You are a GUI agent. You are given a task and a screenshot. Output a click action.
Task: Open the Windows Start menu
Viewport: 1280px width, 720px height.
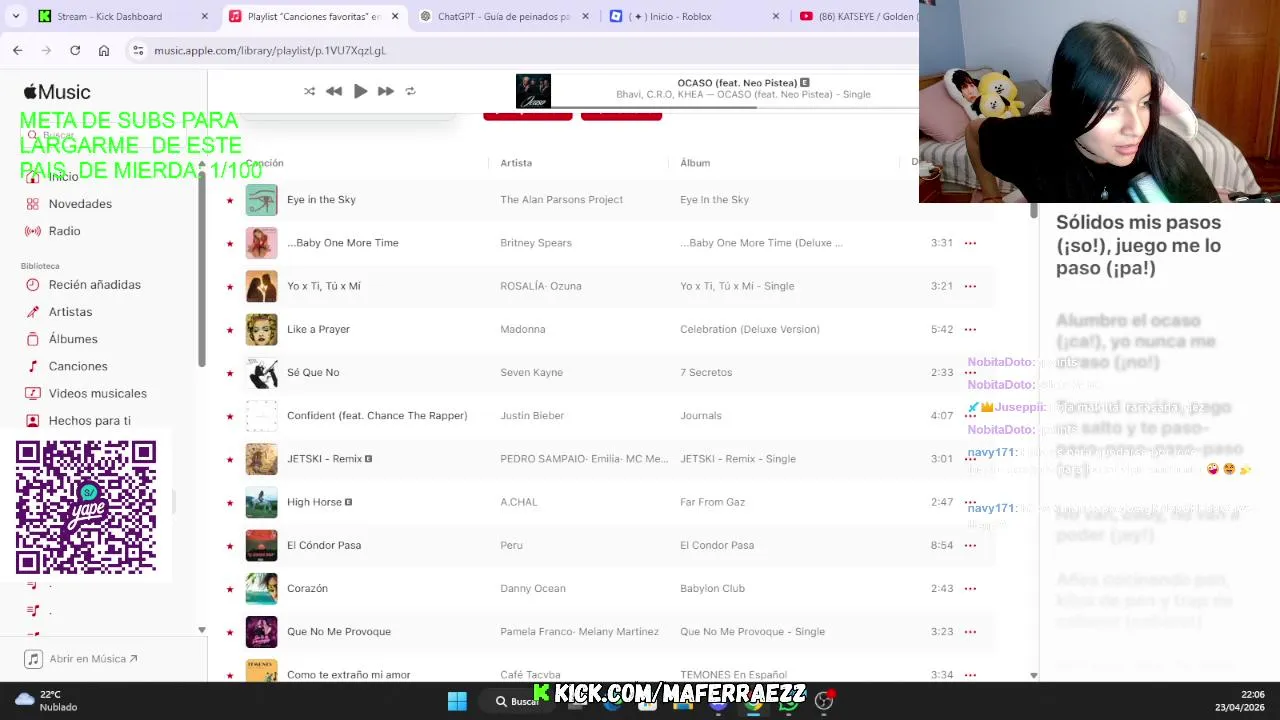point(457,701)
